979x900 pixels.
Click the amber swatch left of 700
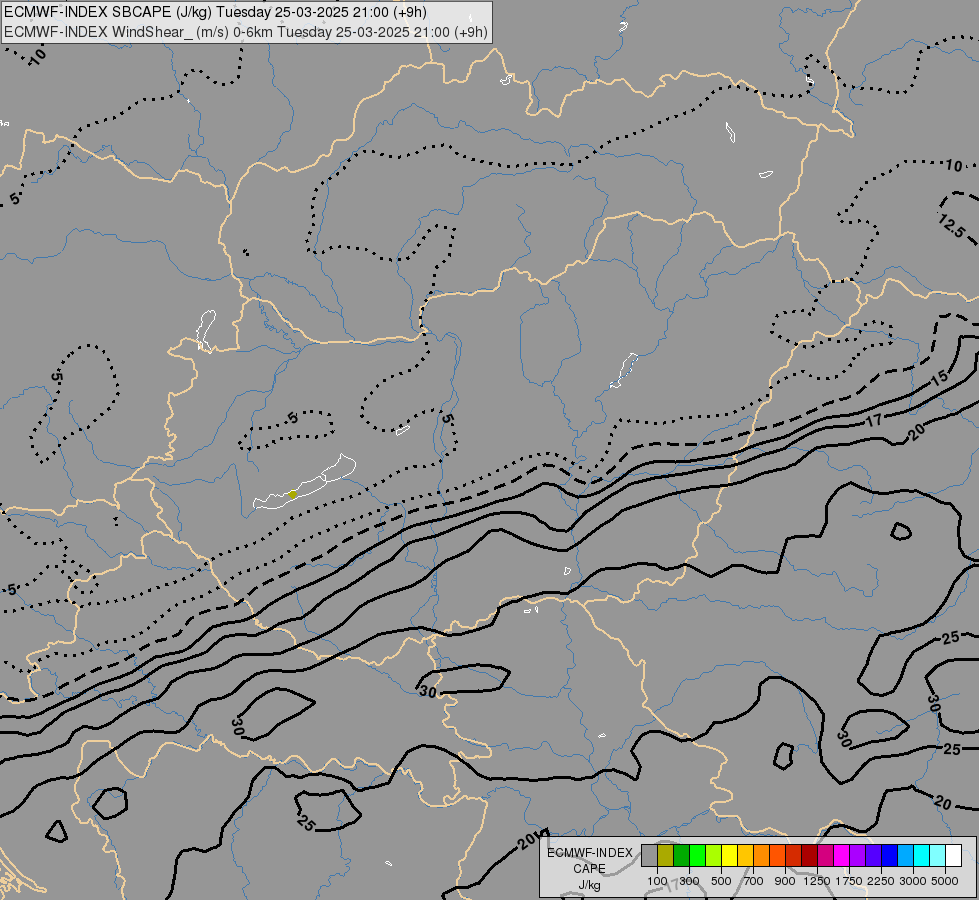pos(745,855)
